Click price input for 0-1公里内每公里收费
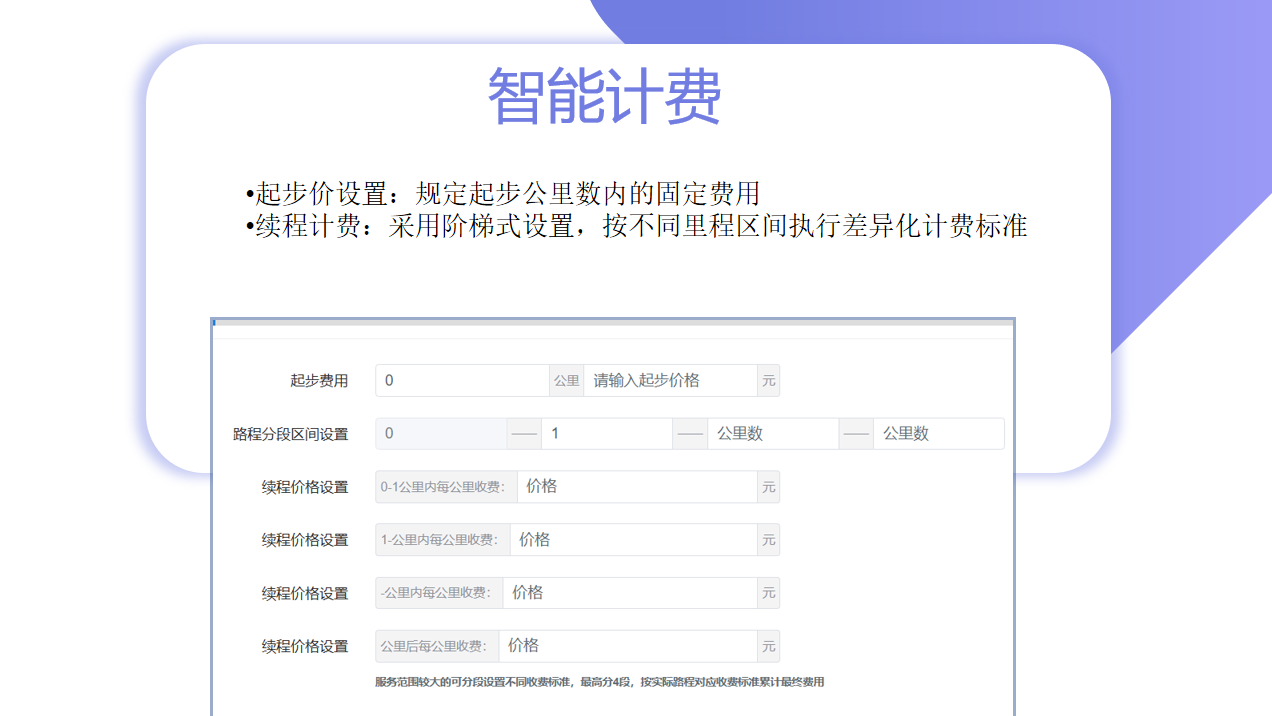Screen dimensions: 1272x716 coord(637,487)
